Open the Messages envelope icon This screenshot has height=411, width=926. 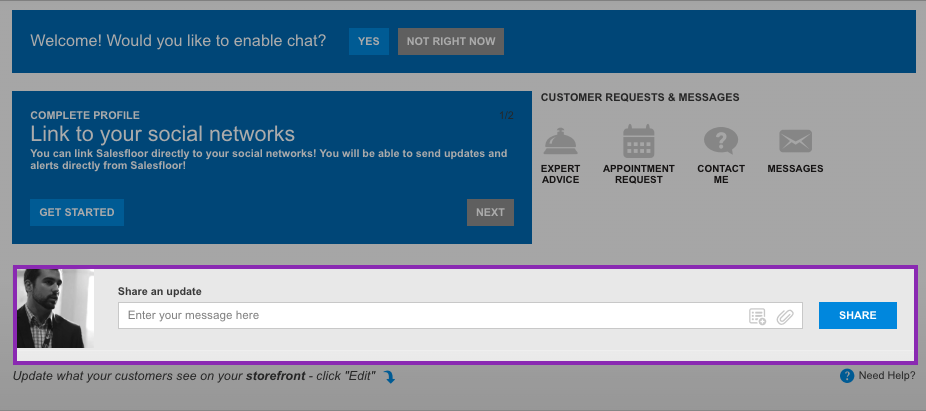pyautogui.click(x=795, y=141)
